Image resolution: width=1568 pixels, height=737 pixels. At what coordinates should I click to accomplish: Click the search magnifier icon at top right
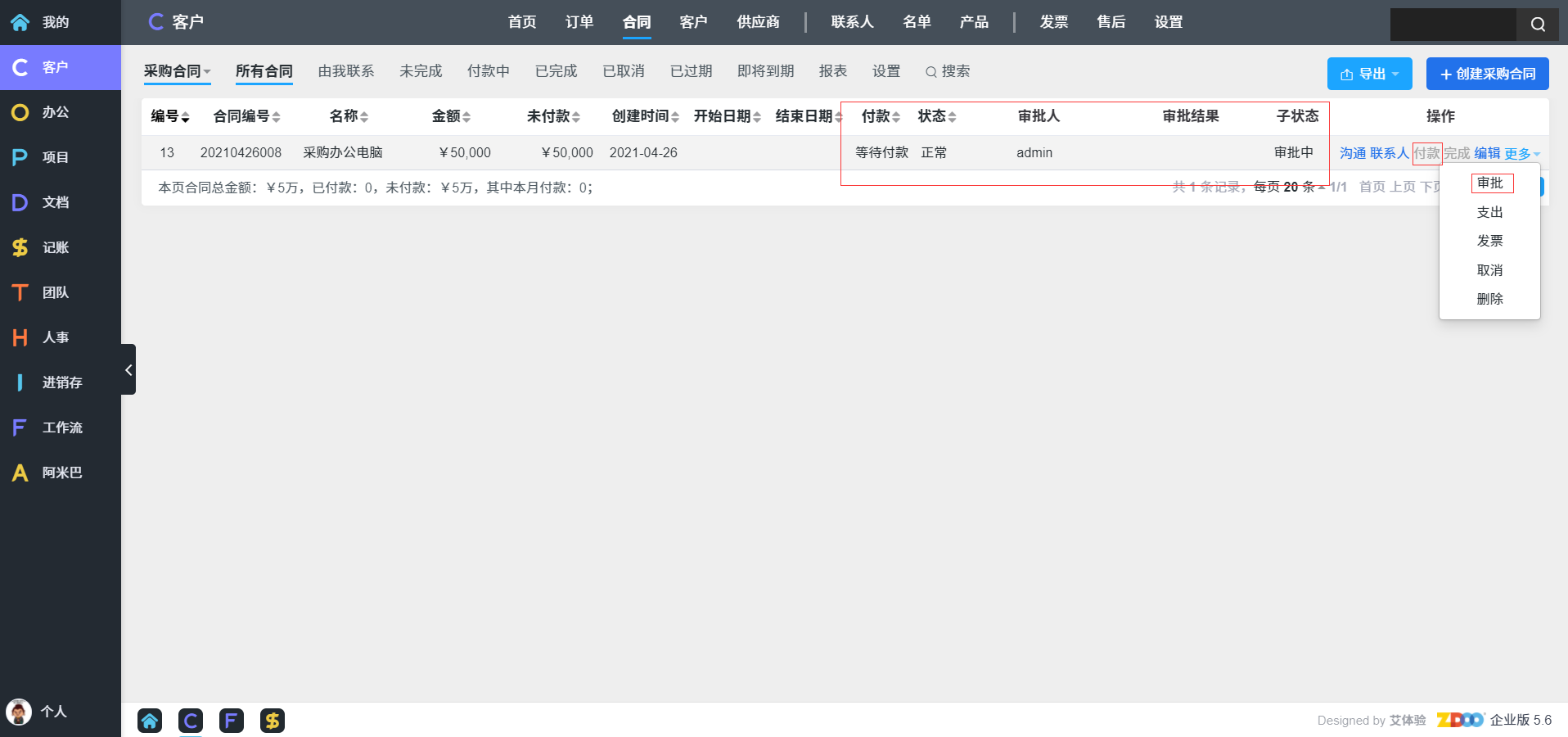pyautogui.click(x=1538, y=25)
